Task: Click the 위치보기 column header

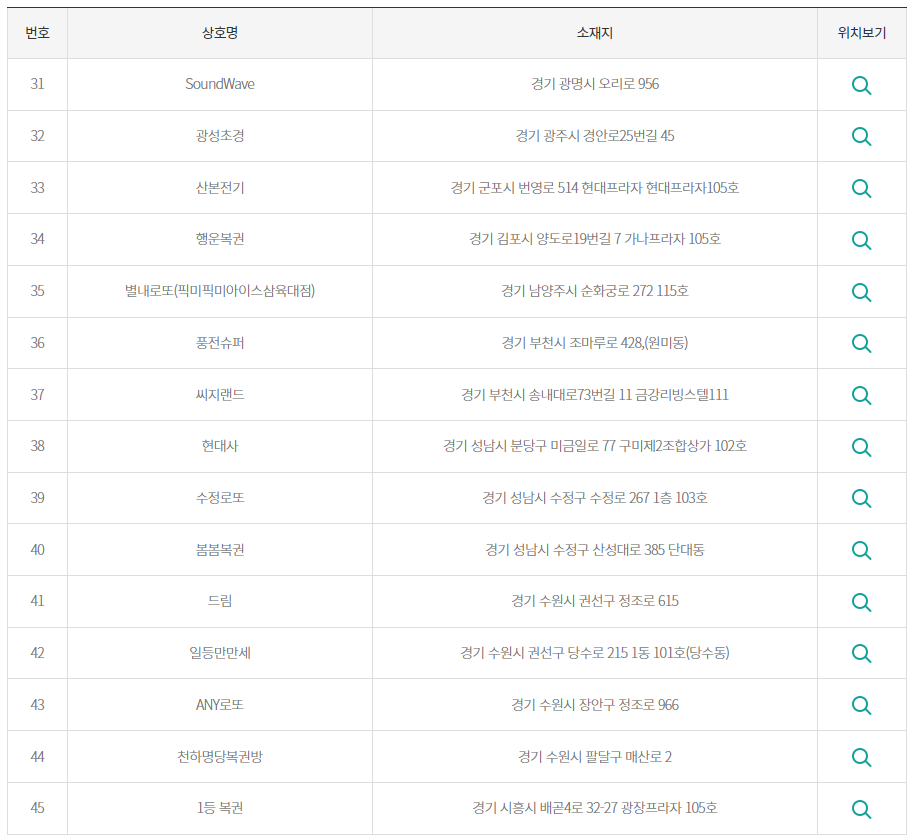Action: pyautogui.click(x=862, y=33)
